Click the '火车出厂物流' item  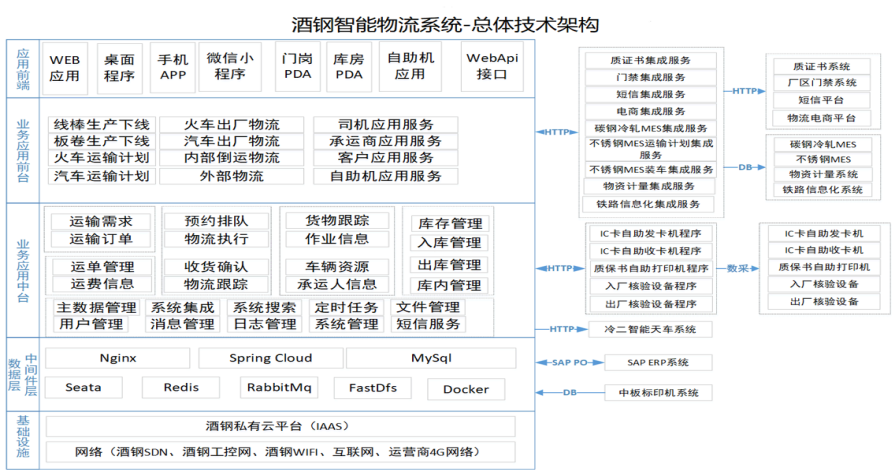[x=232, y=124]
